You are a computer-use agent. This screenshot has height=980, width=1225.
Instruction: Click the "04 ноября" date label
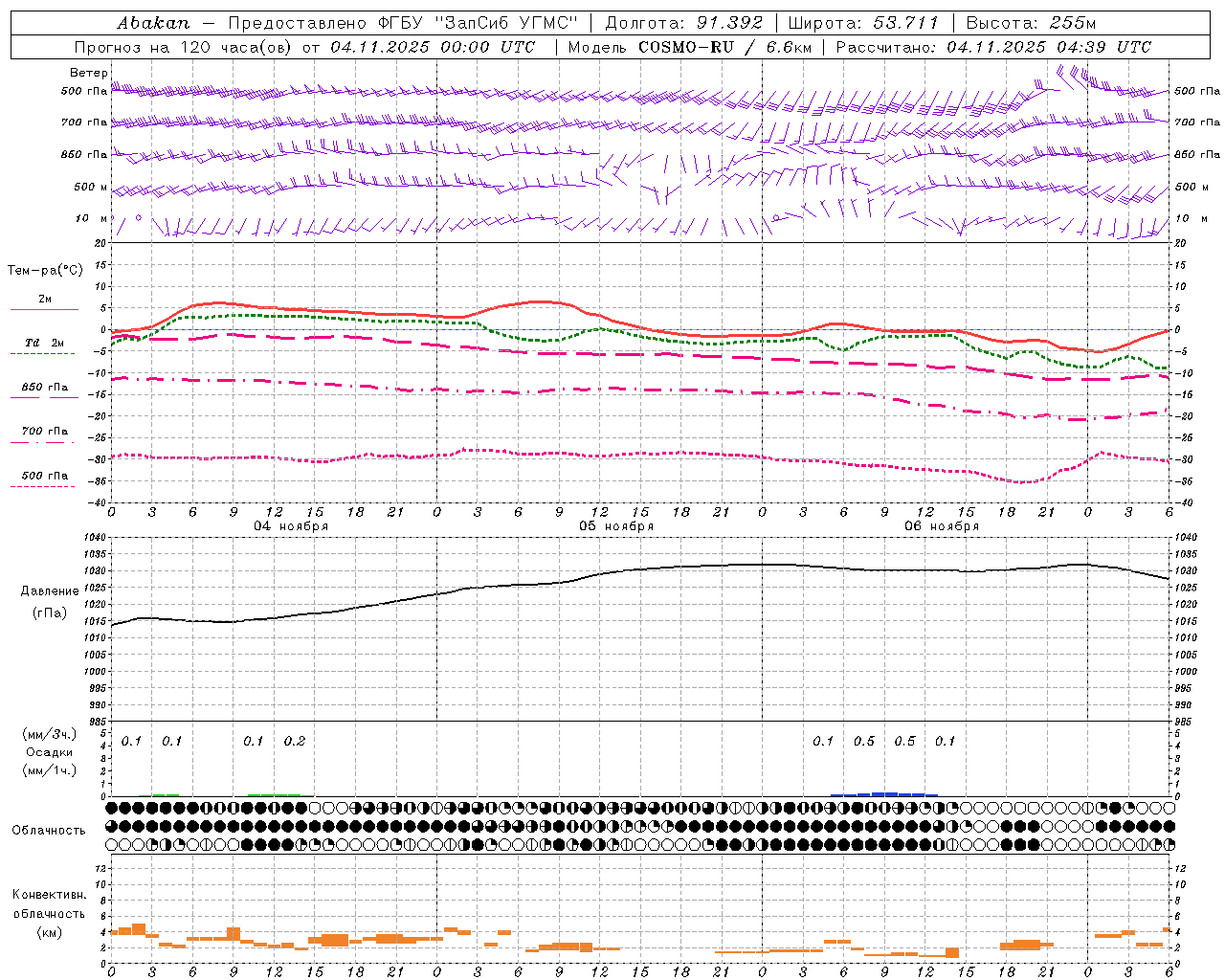pos(291,526)
